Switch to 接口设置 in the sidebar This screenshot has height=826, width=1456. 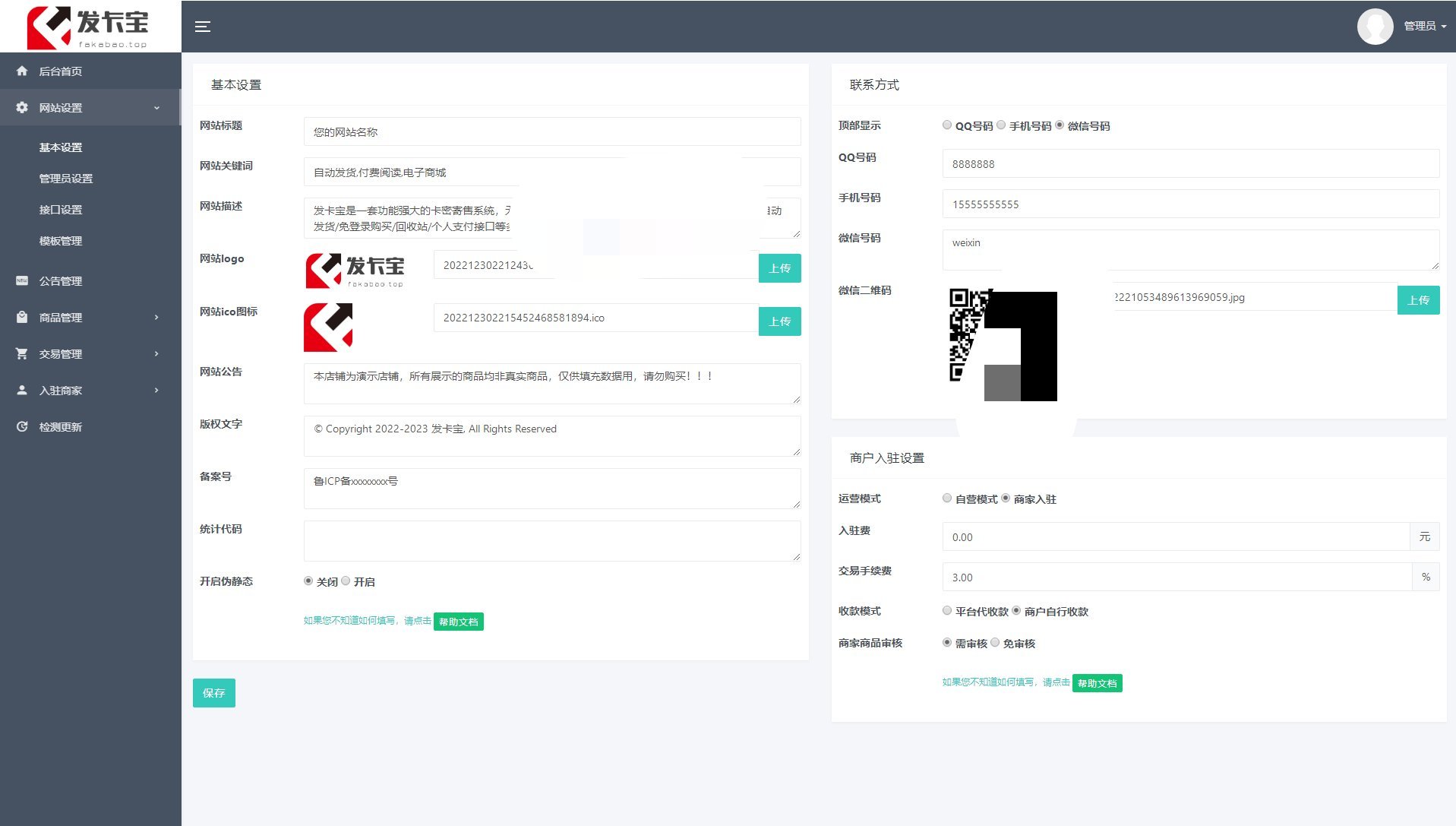(x=61, y=210)
